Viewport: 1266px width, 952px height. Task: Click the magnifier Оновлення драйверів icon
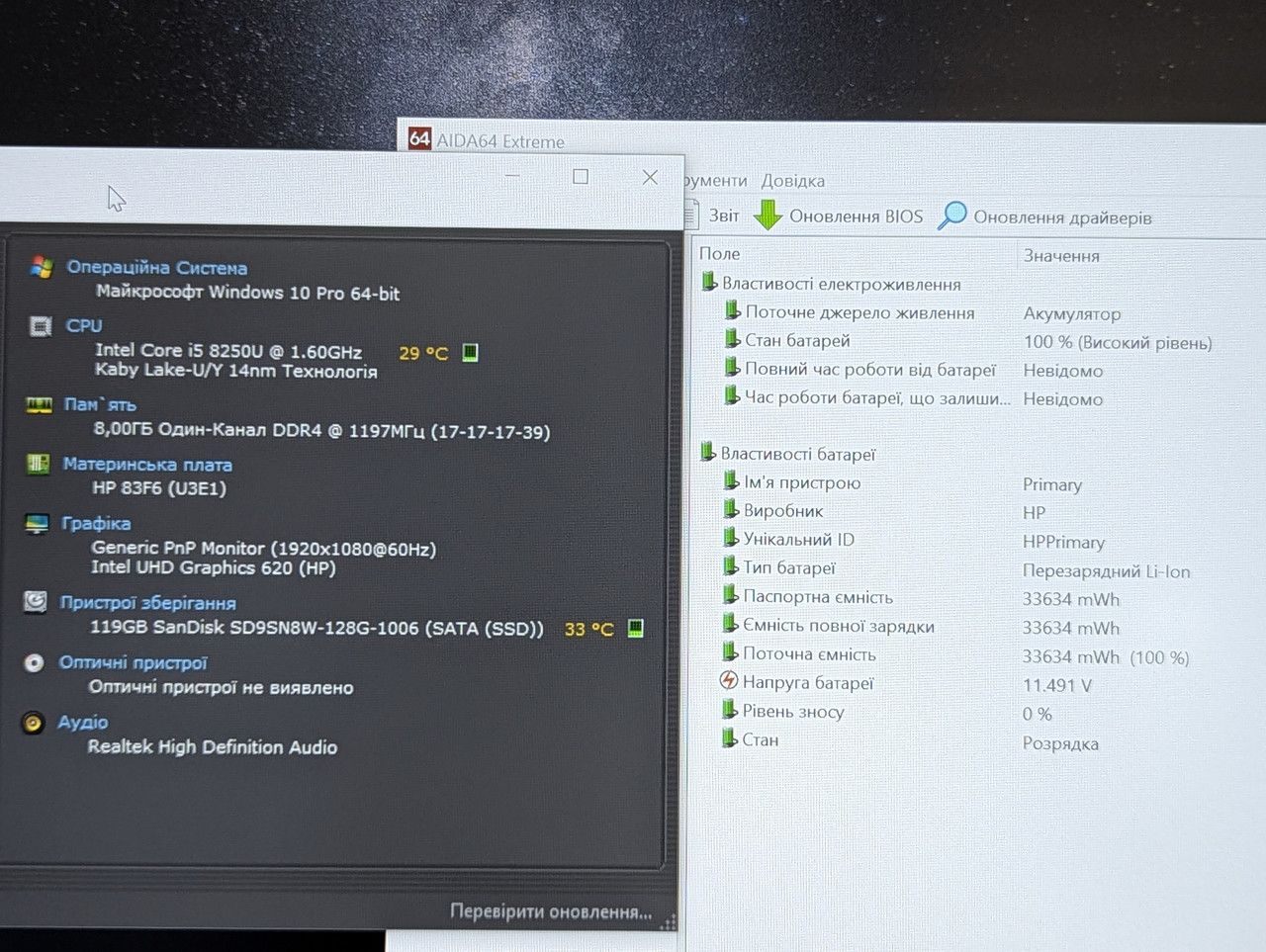pyautogui.click(x=951, y=215)
